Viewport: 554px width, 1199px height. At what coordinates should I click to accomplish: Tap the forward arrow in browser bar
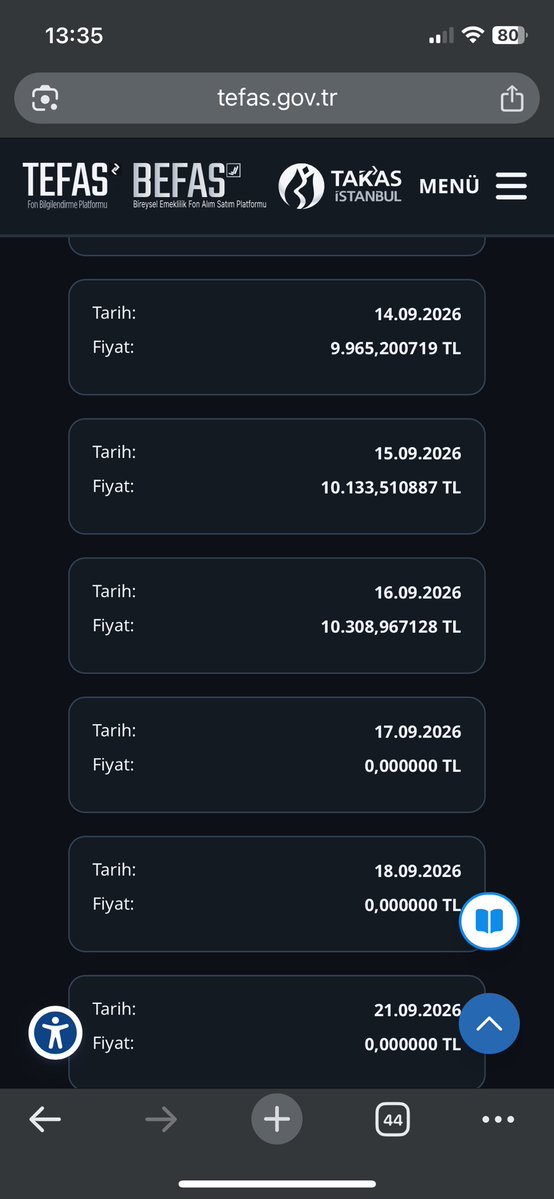point(161,1119)
